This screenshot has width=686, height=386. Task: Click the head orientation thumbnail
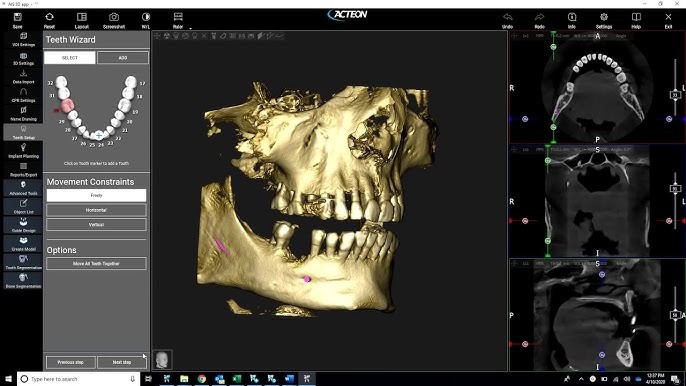(x=162, y=360)
